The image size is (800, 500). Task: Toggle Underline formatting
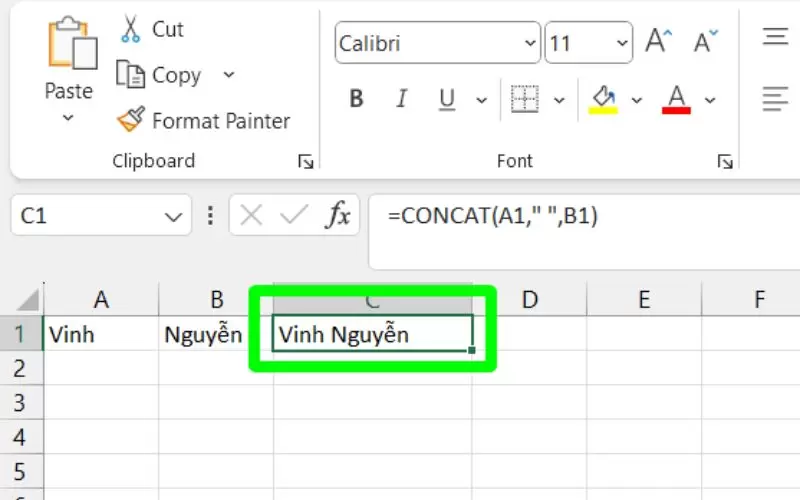[x=447, y=99]
